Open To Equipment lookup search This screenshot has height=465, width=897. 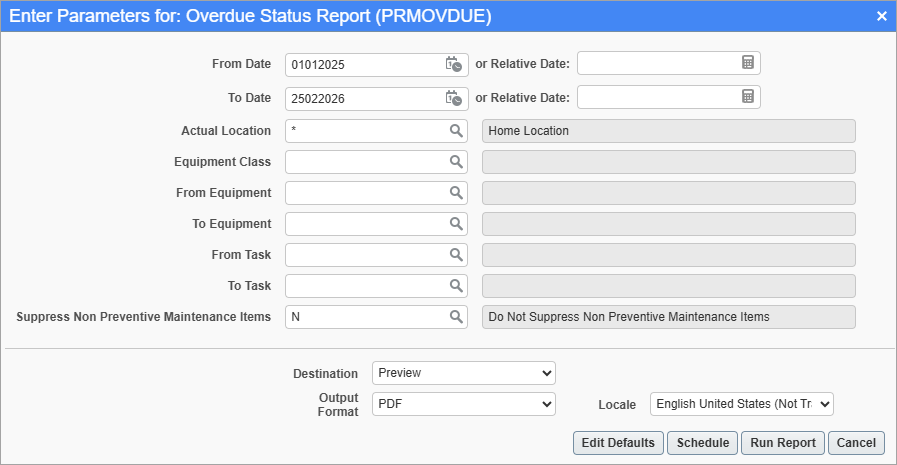tap(456, 224)
